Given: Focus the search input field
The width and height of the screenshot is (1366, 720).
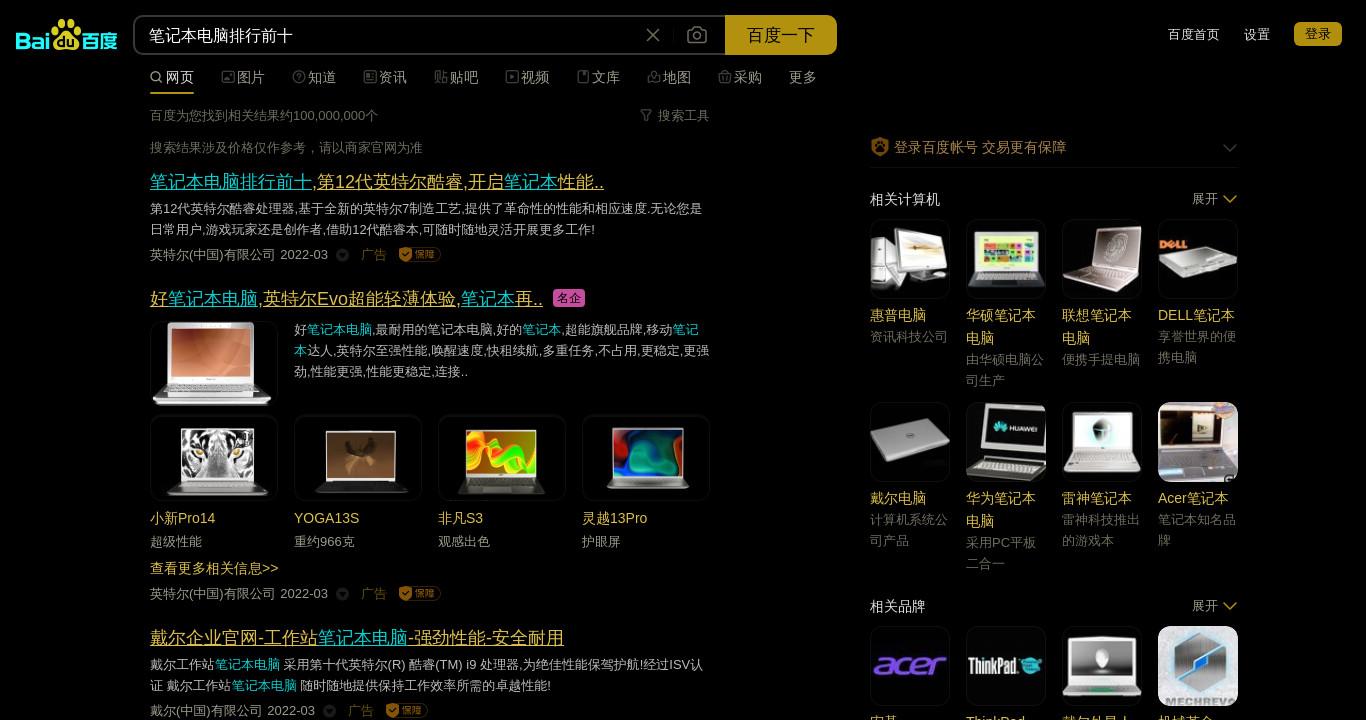Looking at the screenshot, I should (x=390, y=35).
